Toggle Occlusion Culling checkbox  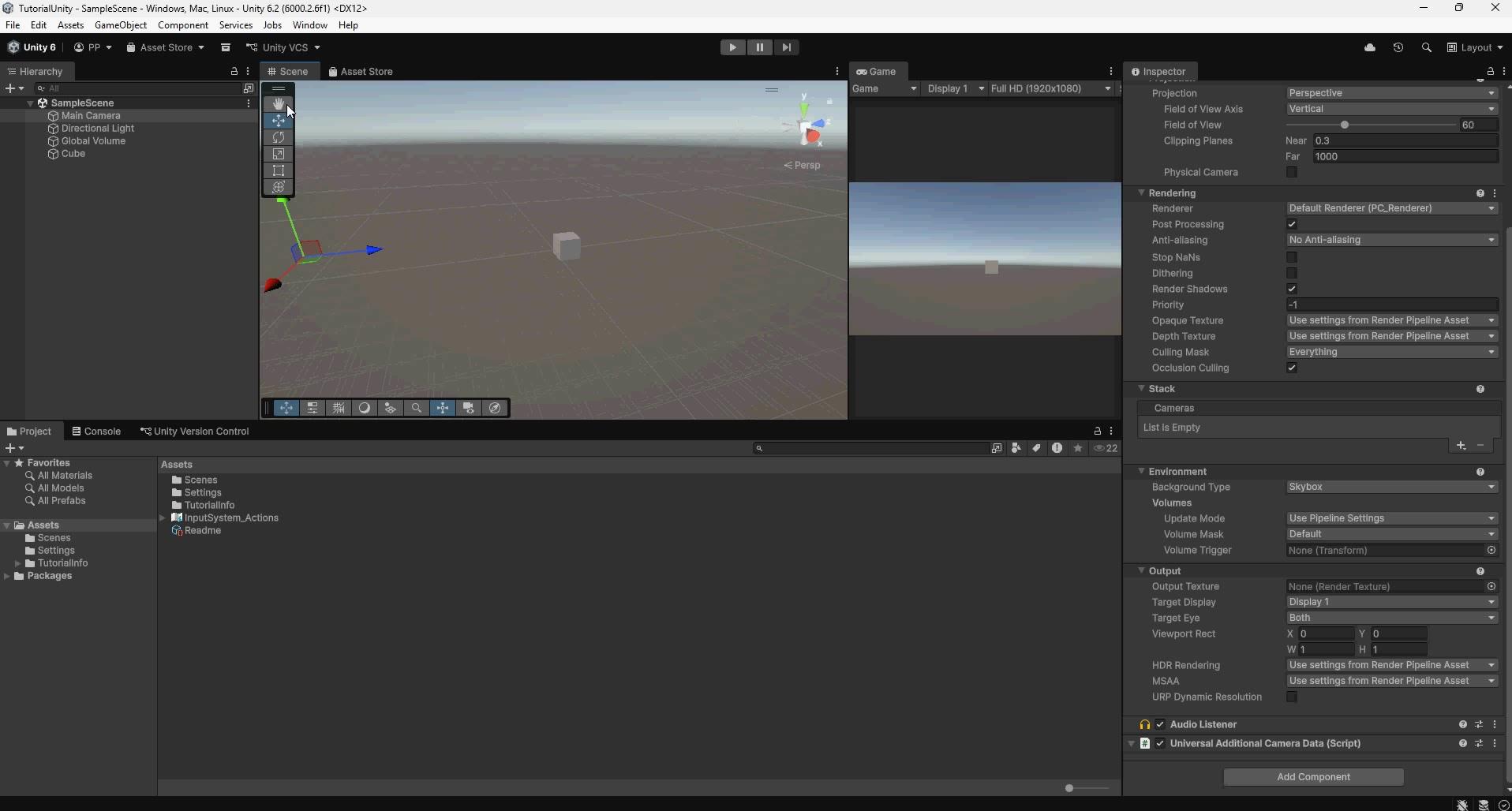click(x=1292, y=368)
